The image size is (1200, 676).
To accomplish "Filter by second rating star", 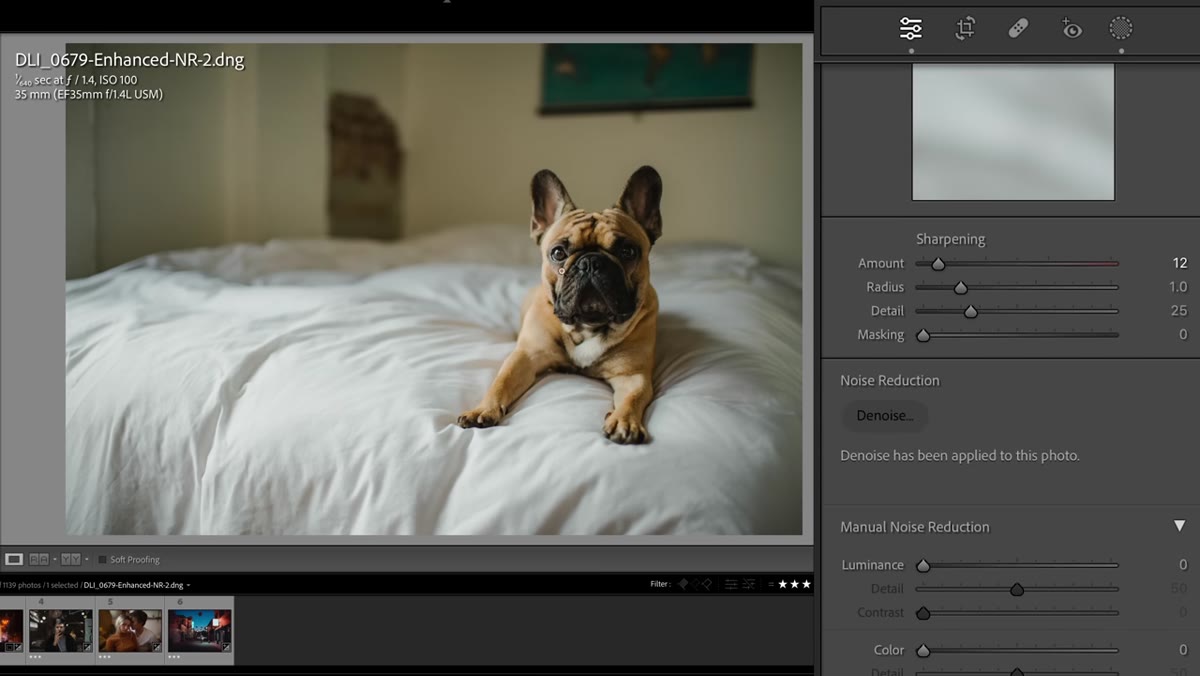I will [795, 584].
